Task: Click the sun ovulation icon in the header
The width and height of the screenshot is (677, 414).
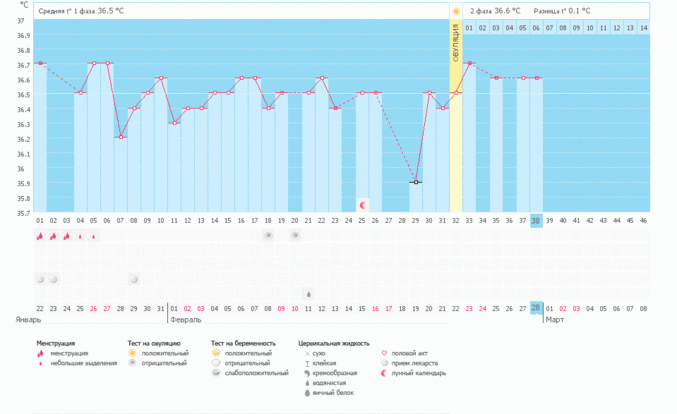Action: point(456,11)
